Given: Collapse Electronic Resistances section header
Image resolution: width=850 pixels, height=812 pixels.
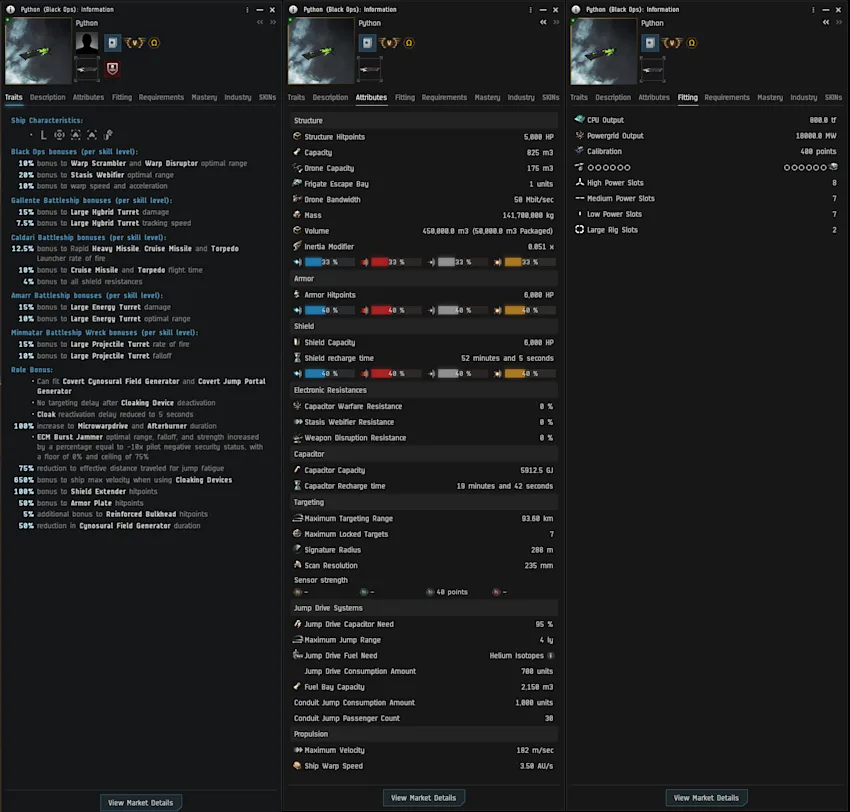Looking at the screenshot, I should pos(423,390).
